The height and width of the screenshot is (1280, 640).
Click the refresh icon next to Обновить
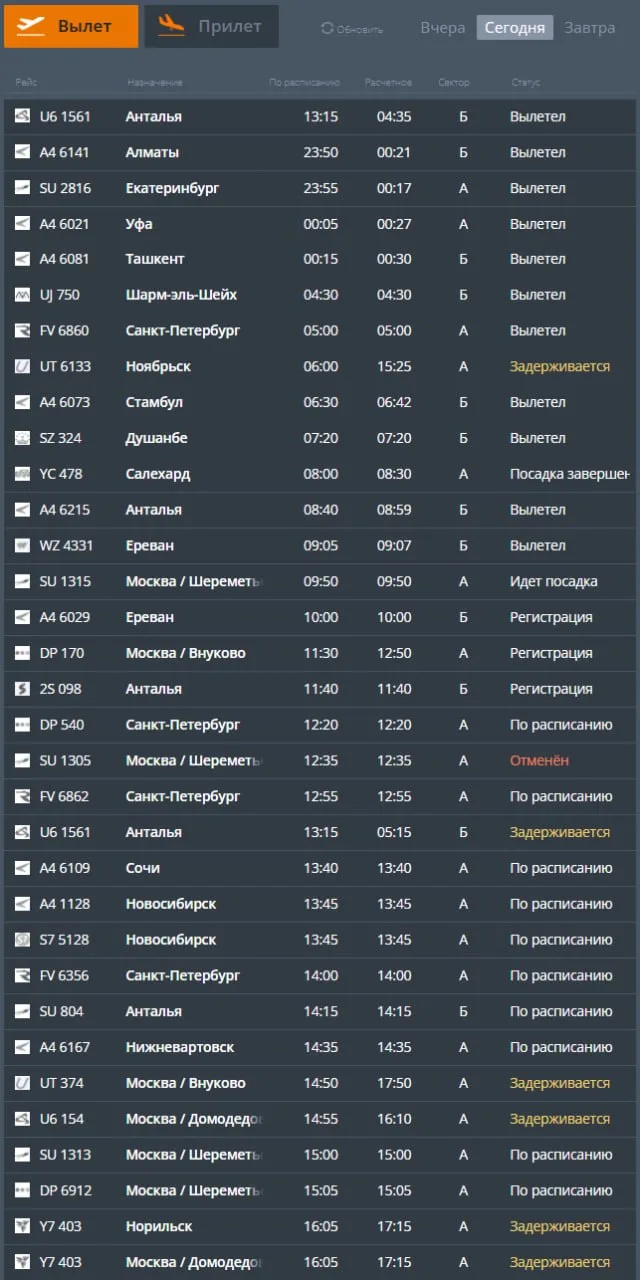[327, 29]
